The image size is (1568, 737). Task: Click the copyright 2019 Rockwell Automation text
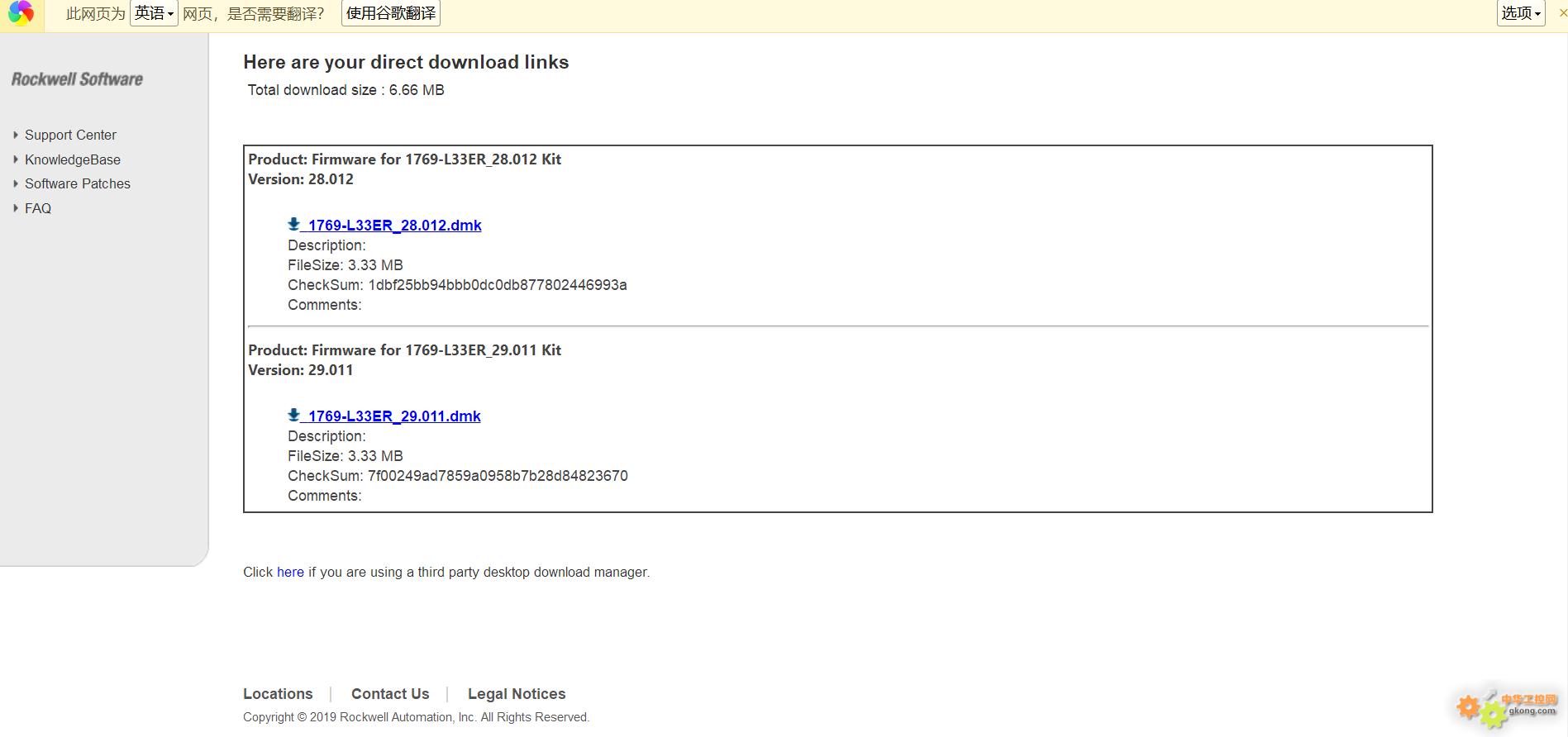click(x=416, y=717)
